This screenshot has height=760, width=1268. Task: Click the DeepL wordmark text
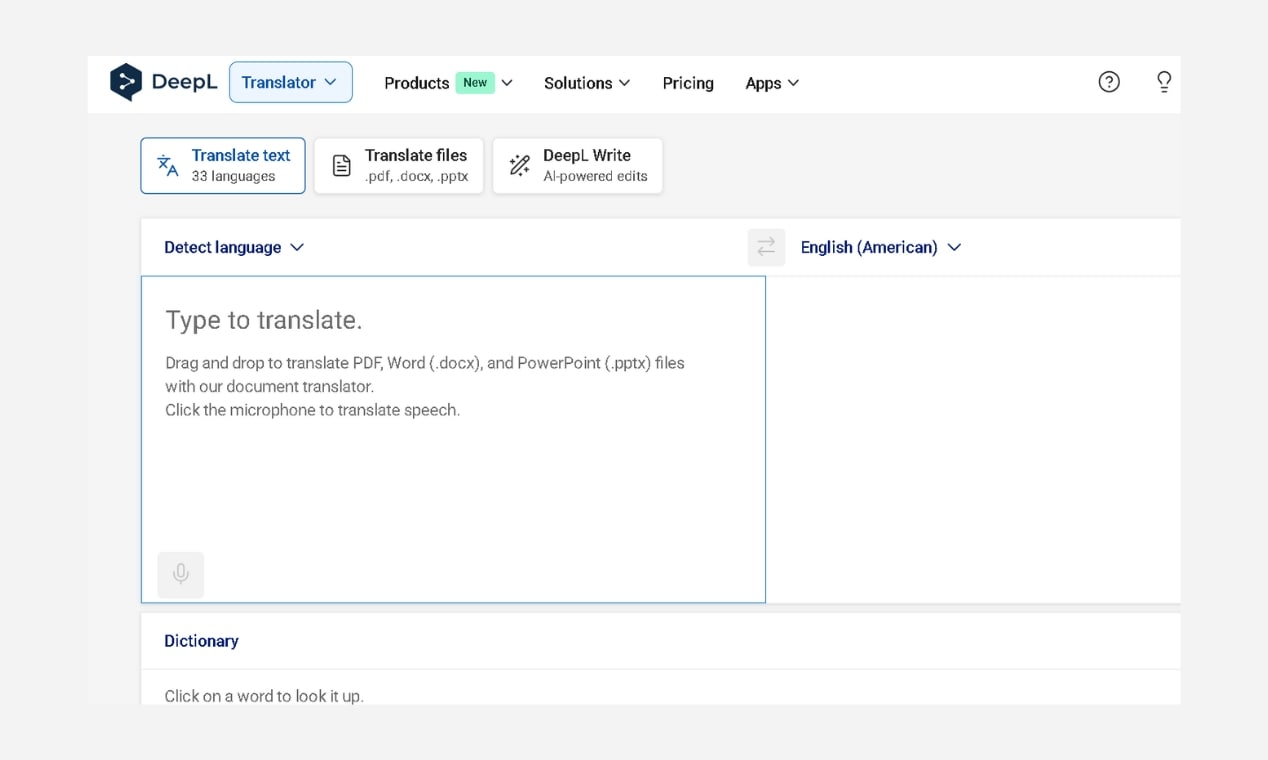coord(184,82)
